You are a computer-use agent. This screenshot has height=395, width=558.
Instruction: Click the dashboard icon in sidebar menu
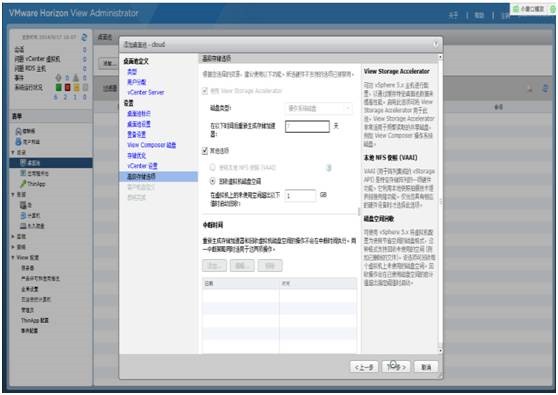[x=19, y=131]
